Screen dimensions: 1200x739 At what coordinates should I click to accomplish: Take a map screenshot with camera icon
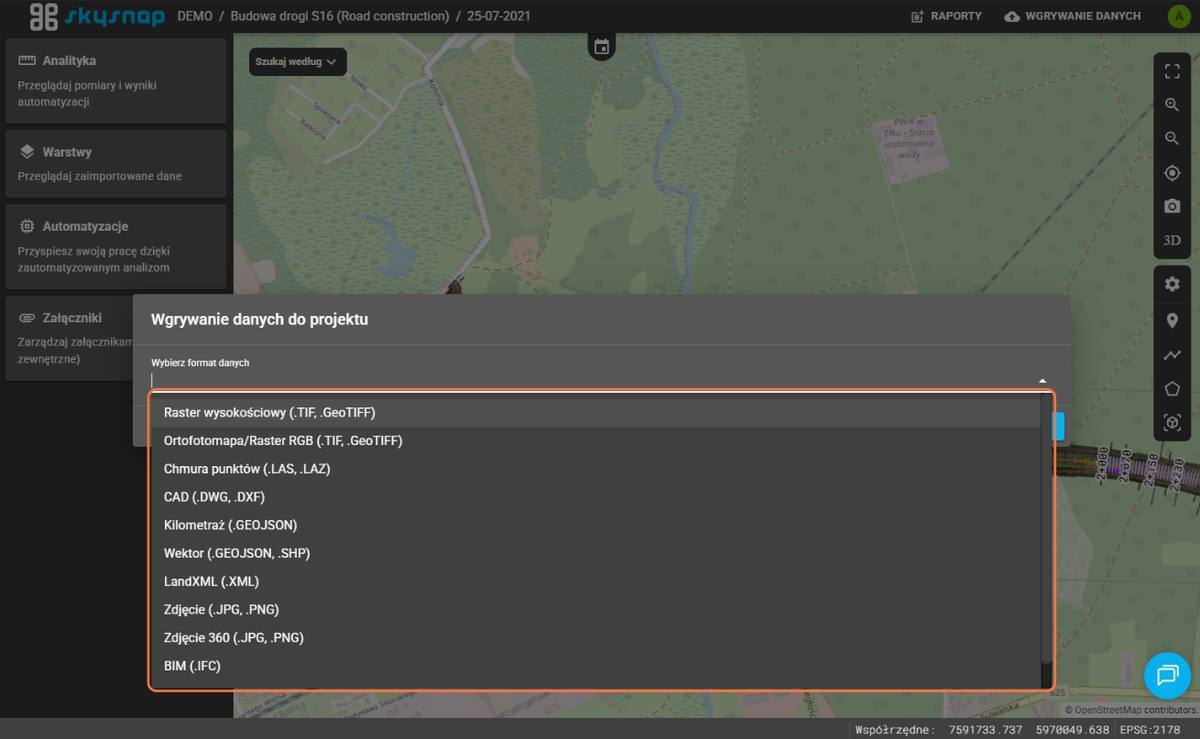click(1172, 206)
